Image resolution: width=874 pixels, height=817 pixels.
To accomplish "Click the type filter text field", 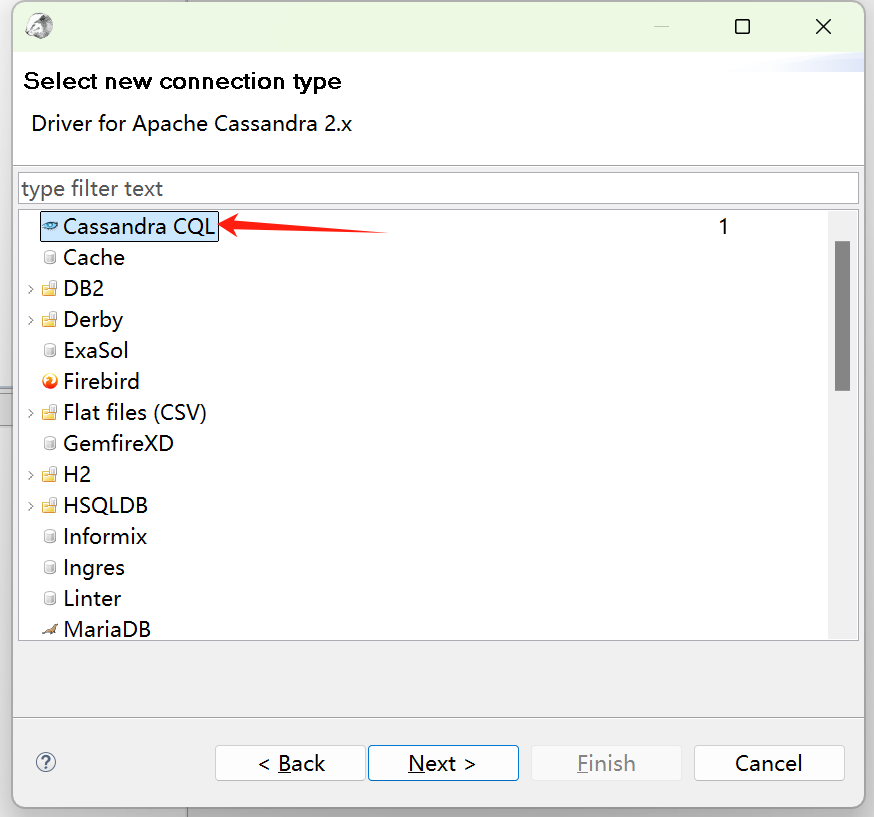I will [438, 188].
